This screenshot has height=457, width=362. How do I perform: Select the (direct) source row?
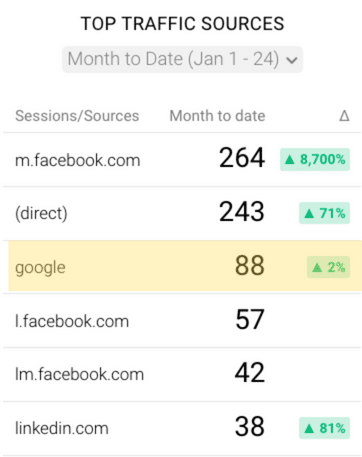[182, 213]
